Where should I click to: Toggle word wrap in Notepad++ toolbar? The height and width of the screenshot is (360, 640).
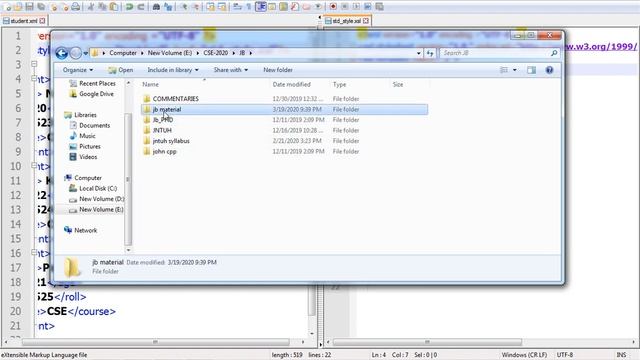coord(238,7)
